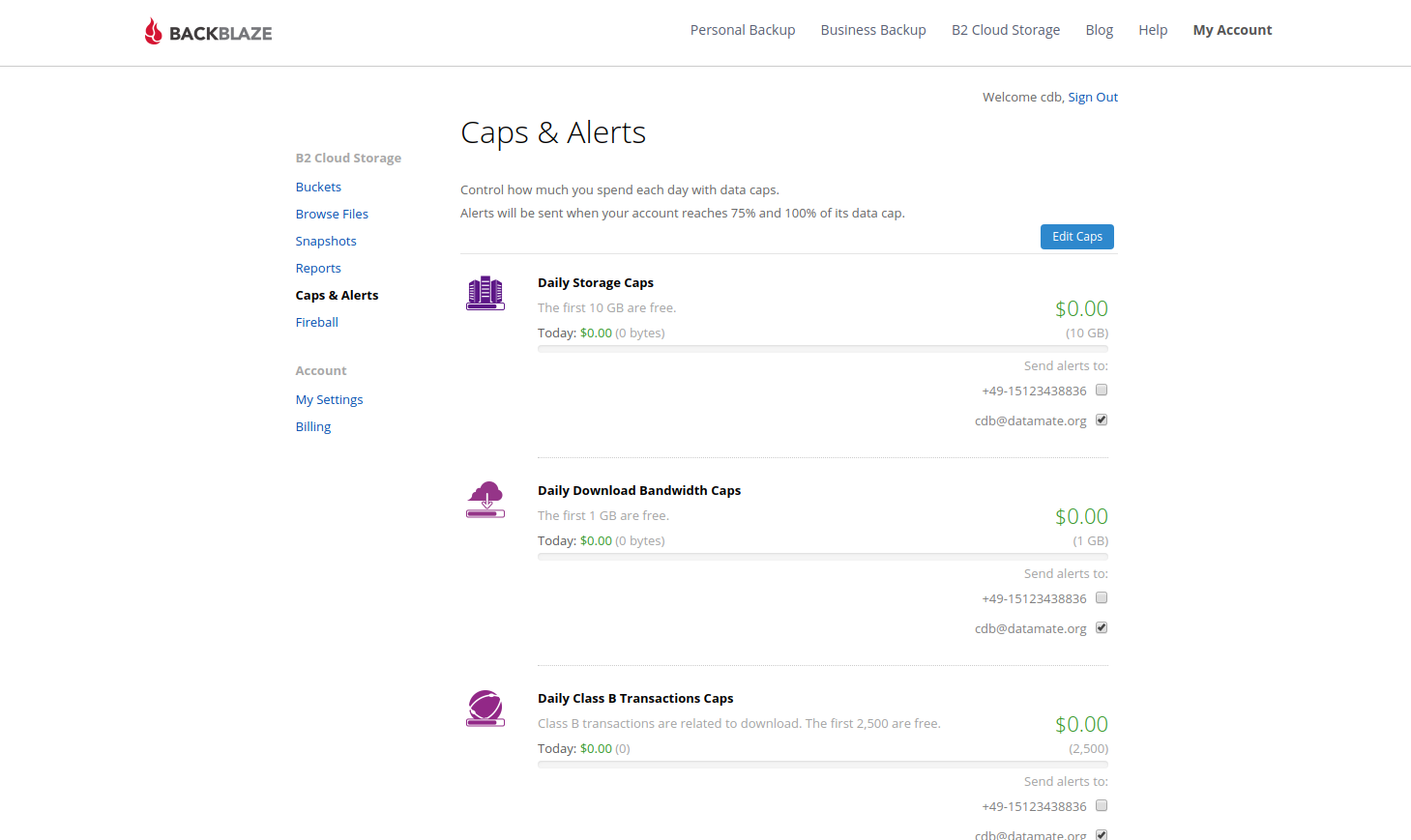Click cdb@datamate.org under Download Bandwidth Caps
This screenshot has width=1411, height=840.
point(1030,628)
